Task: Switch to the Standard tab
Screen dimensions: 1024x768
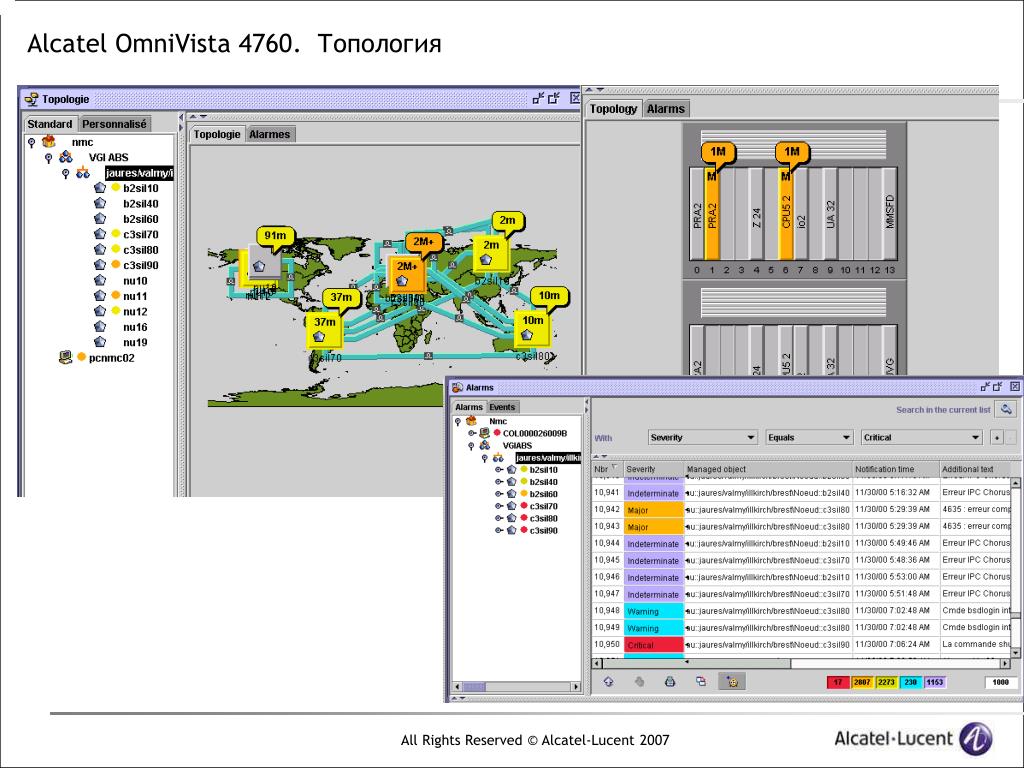Action: coord(50,123)
